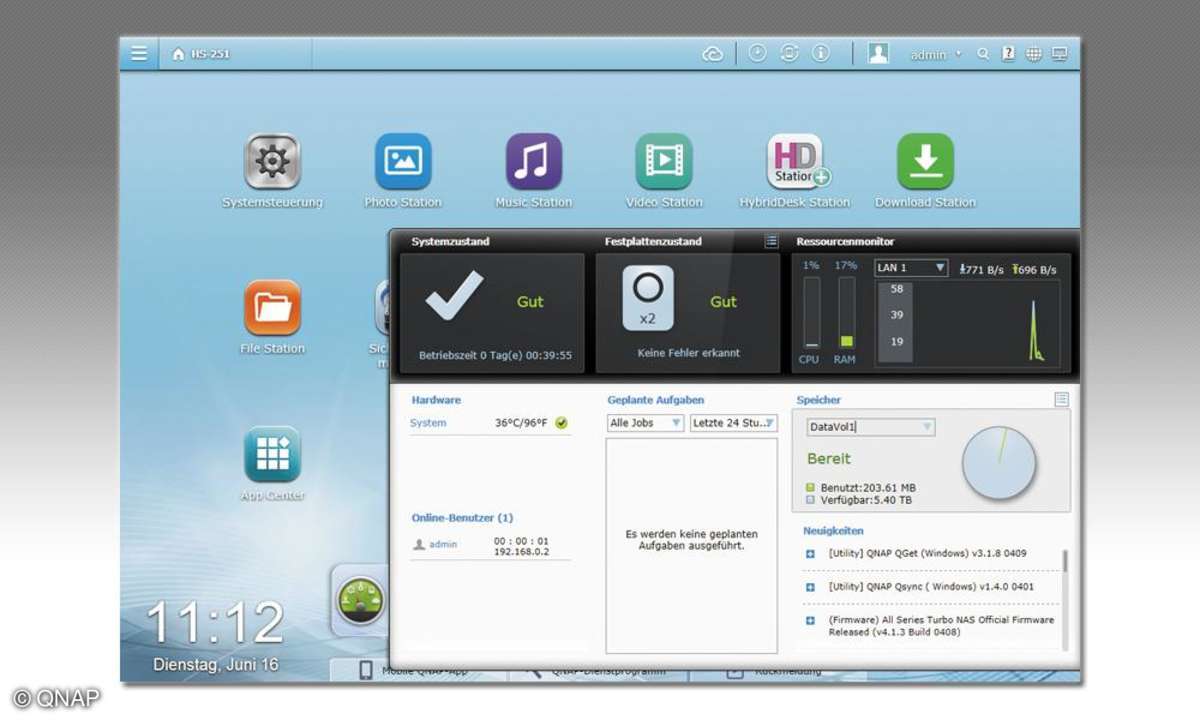Click the admin user avatar

click(878, 54)
